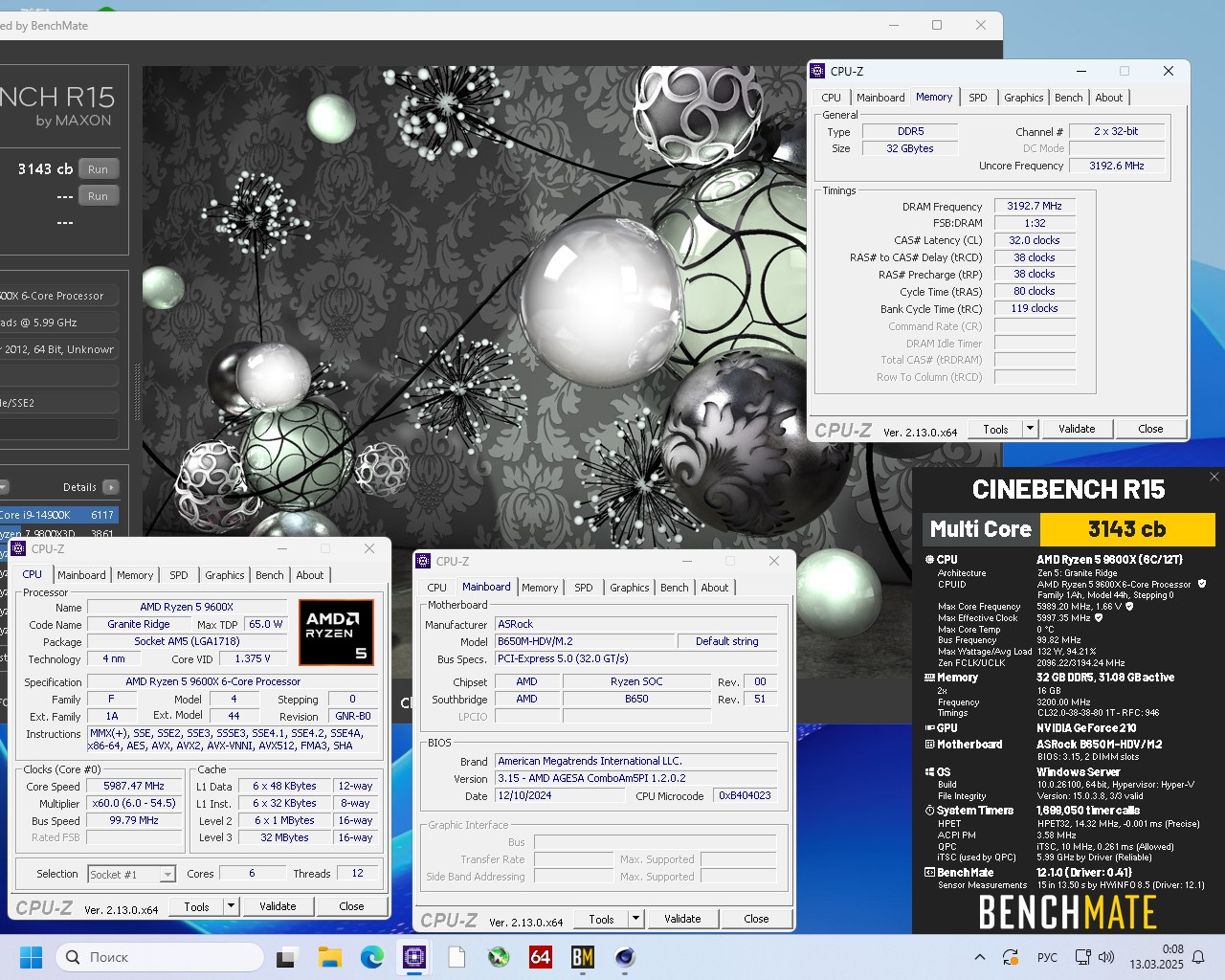Viewport: 1225px width, 980px height.
Task: Click Close in the CPU-Z CPU window
Action: [x=351, y=906]
